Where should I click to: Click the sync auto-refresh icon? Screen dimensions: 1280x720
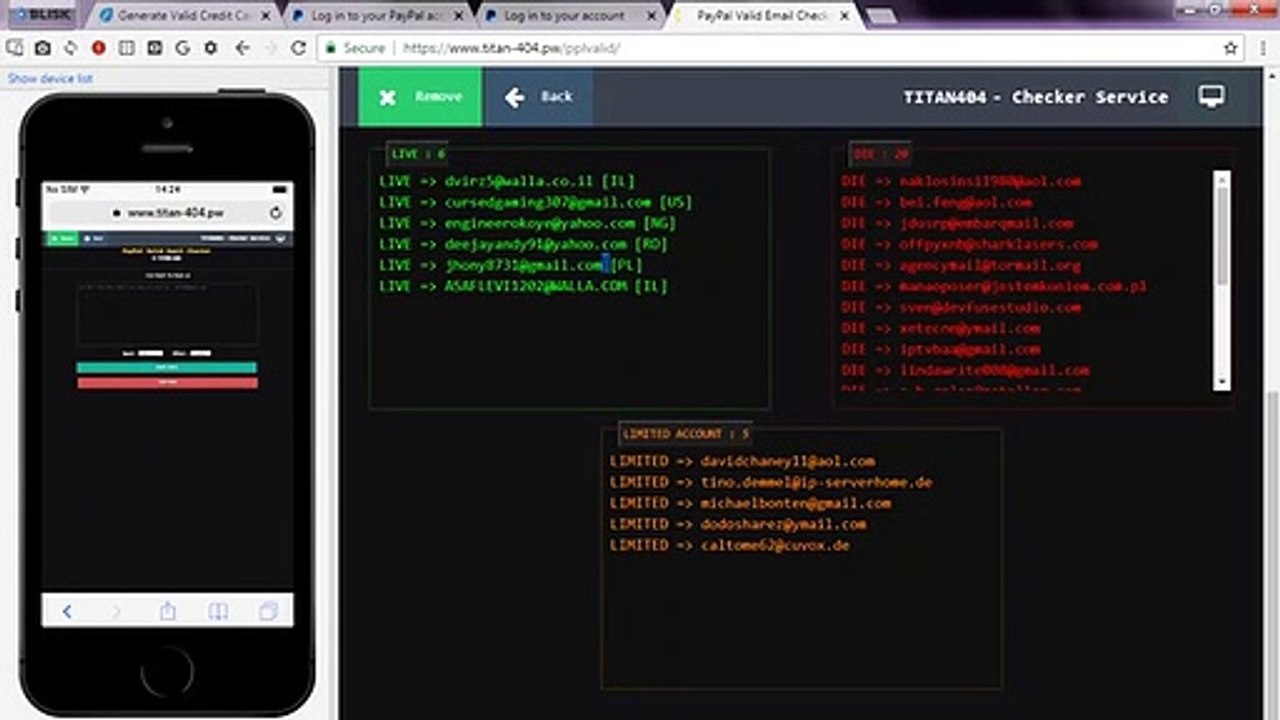[x=71, y=48]
